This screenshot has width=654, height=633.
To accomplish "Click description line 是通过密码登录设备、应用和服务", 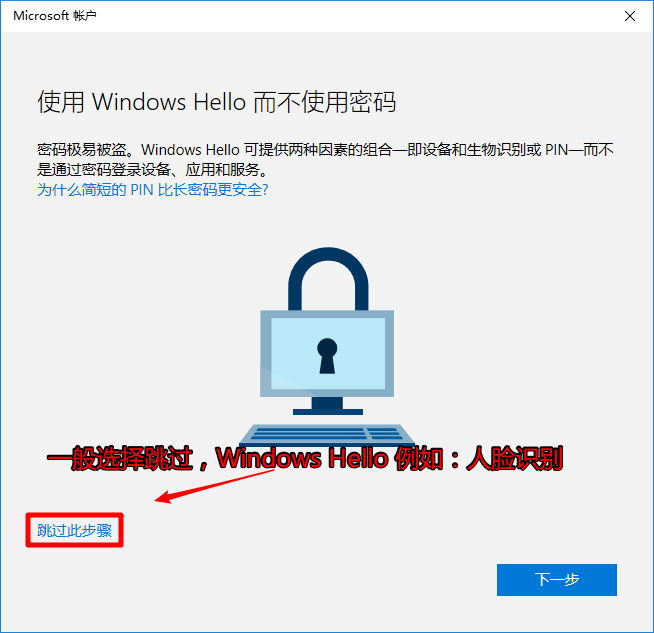I will pyautogui.click(x=153, y=170).
